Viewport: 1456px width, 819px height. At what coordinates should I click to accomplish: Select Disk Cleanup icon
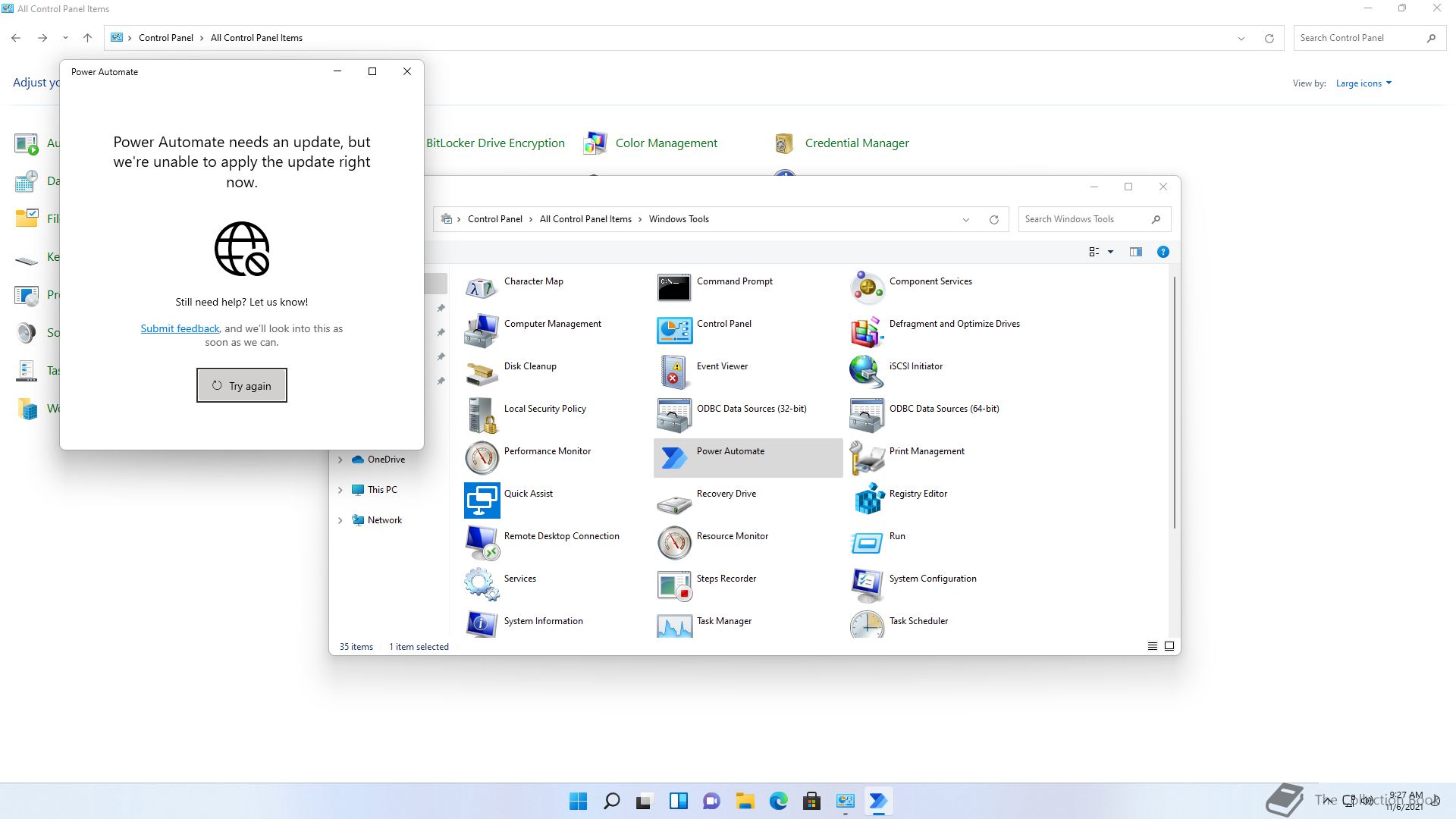pos(482,372)
